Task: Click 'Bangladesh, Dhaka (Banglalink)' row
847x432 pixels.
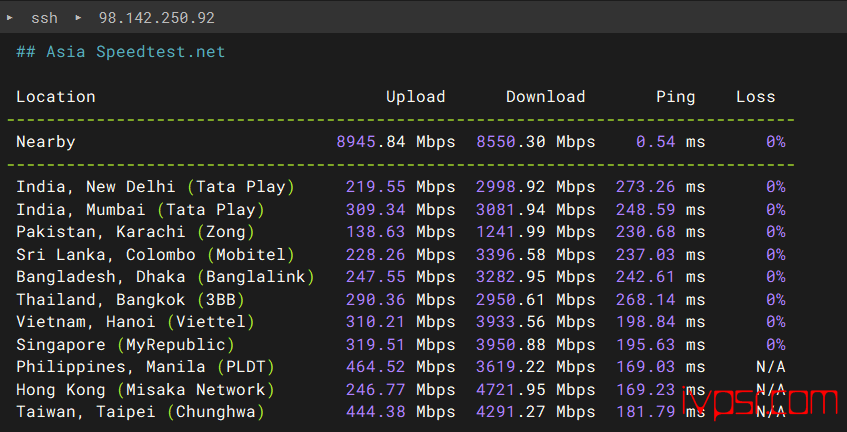Action: [x=401, y=277]
